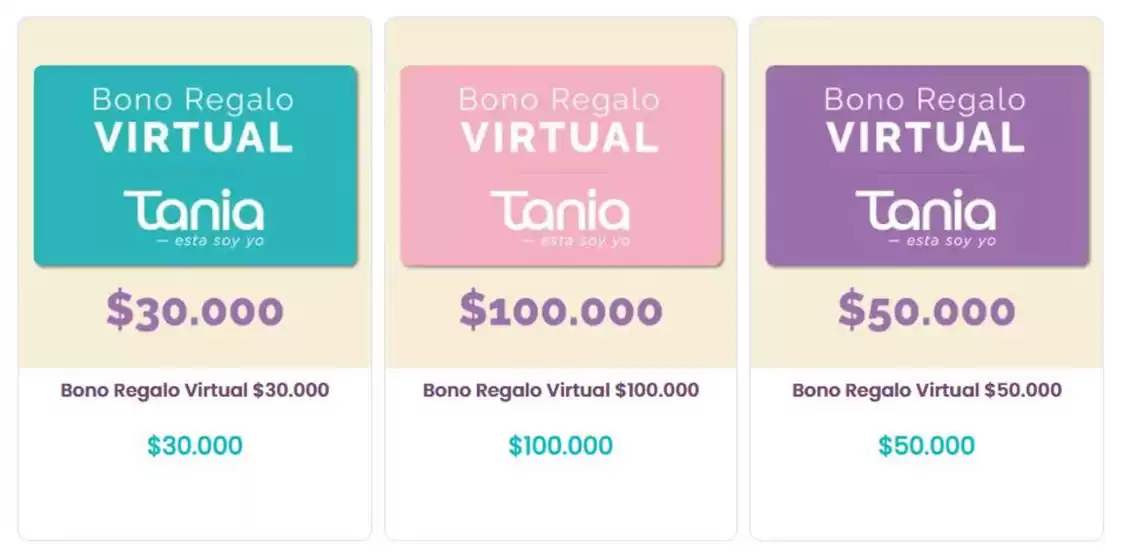Click "Bono Regalo VIRTUAL" heading on pink card
This screenshot has width=1133, height=560.
[560, 119]
